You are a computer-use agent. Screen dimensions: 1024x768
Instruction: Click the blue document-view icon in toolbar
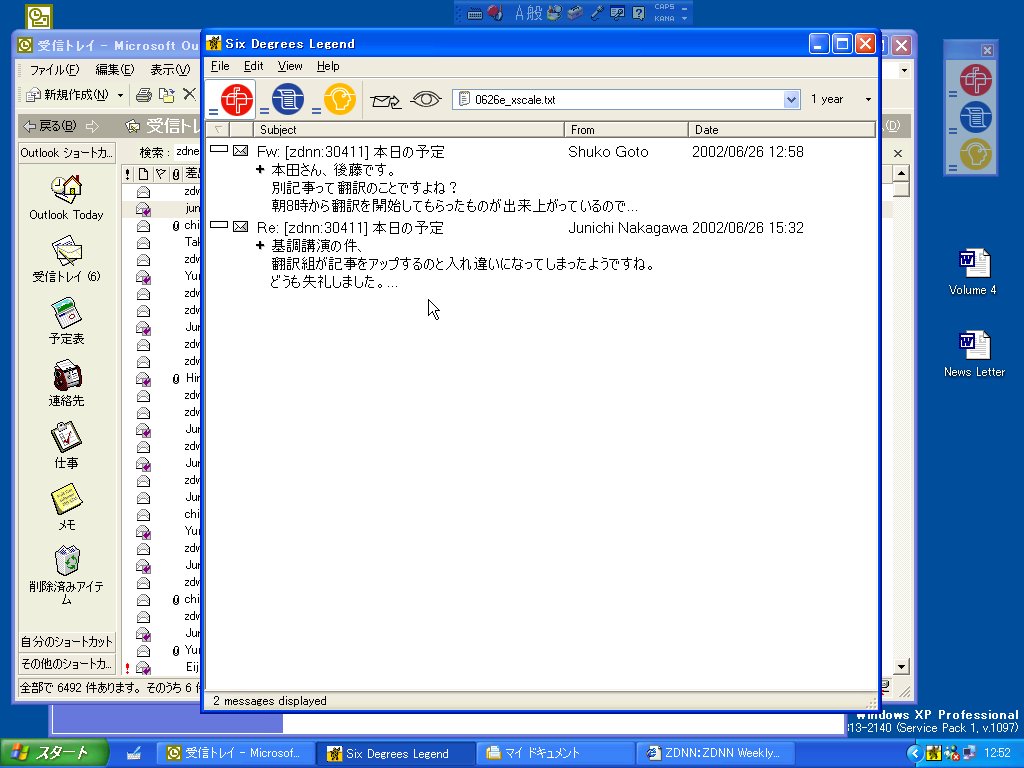coord(288,99)
